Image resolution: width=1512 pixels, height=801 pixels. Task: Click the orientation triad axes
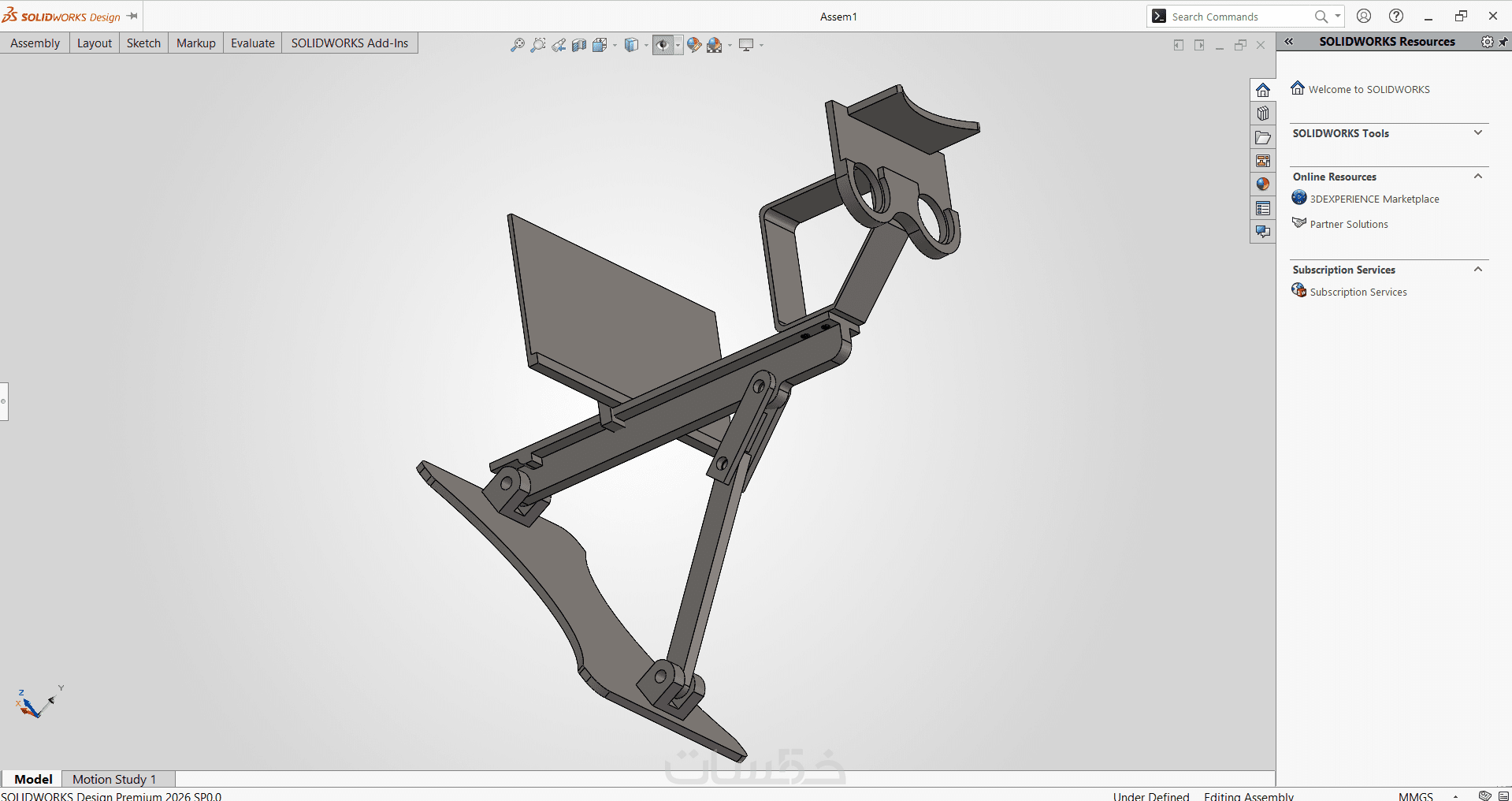pyautogui.click(x=38, y=702)
